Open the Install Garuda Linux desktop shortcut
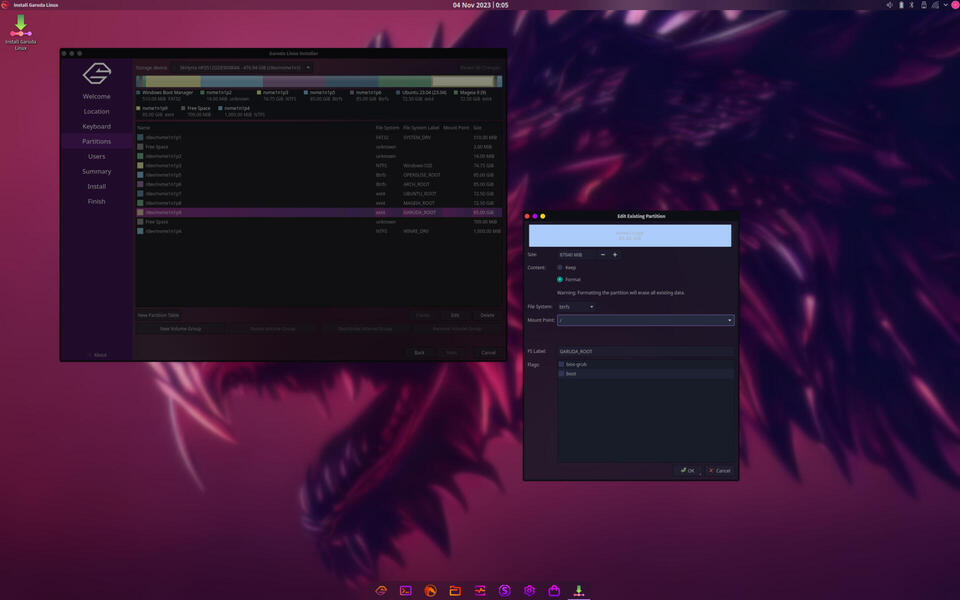 21,32
